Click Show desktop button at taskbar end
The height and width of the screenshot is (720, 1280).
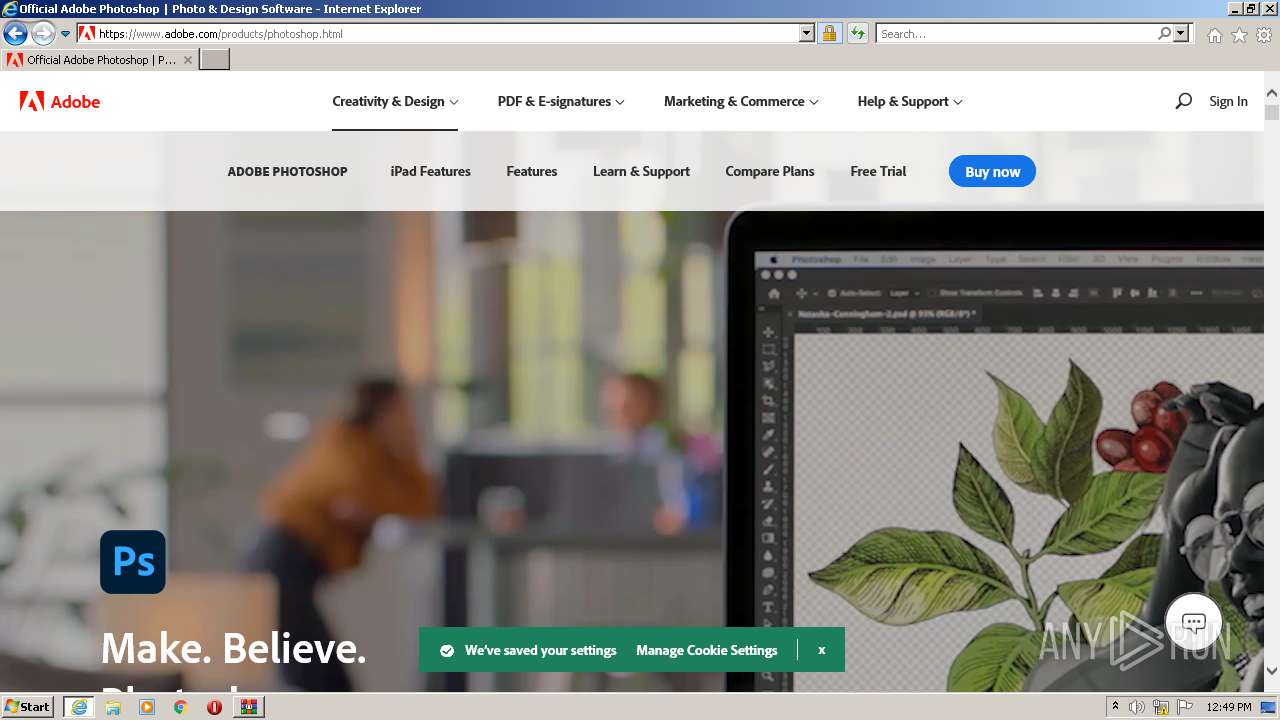point(1269,707)
